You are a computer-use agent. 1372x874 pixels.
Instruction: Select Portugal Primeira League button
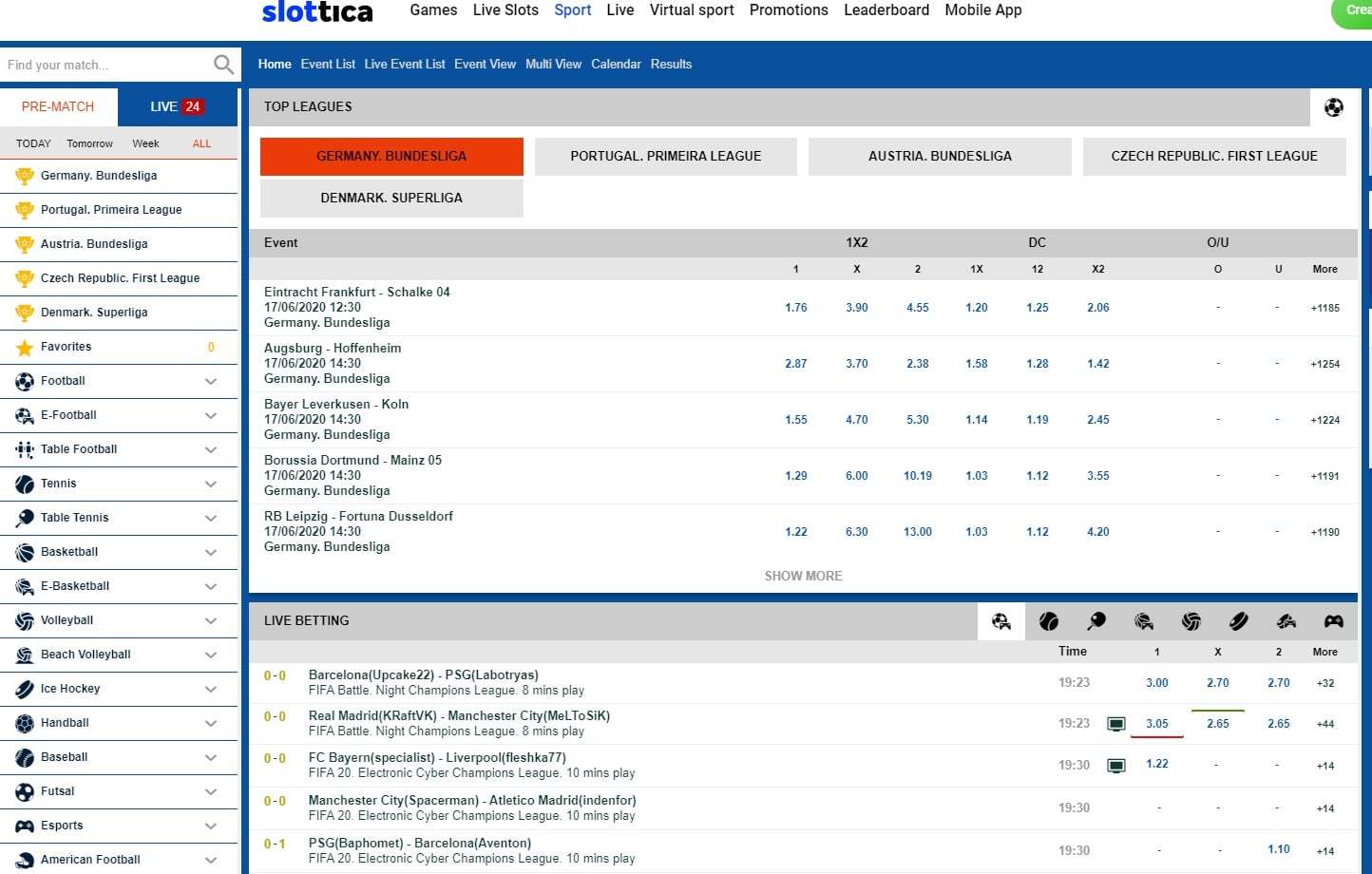click(x=665, y=156)
